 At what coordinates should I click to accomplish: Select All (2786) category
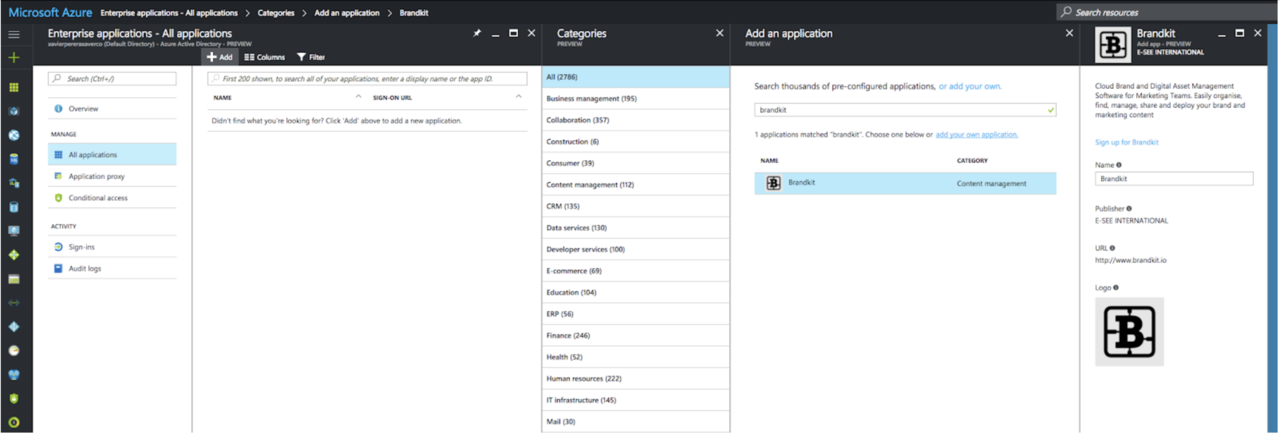pyautogui.click(x=636, y=77)
